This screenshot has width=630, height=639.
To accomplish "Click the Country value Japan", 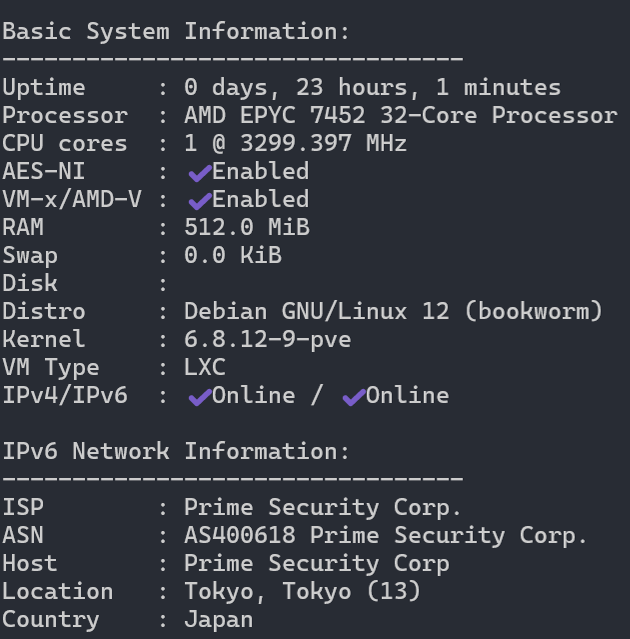I will click(x=218, y=619).
